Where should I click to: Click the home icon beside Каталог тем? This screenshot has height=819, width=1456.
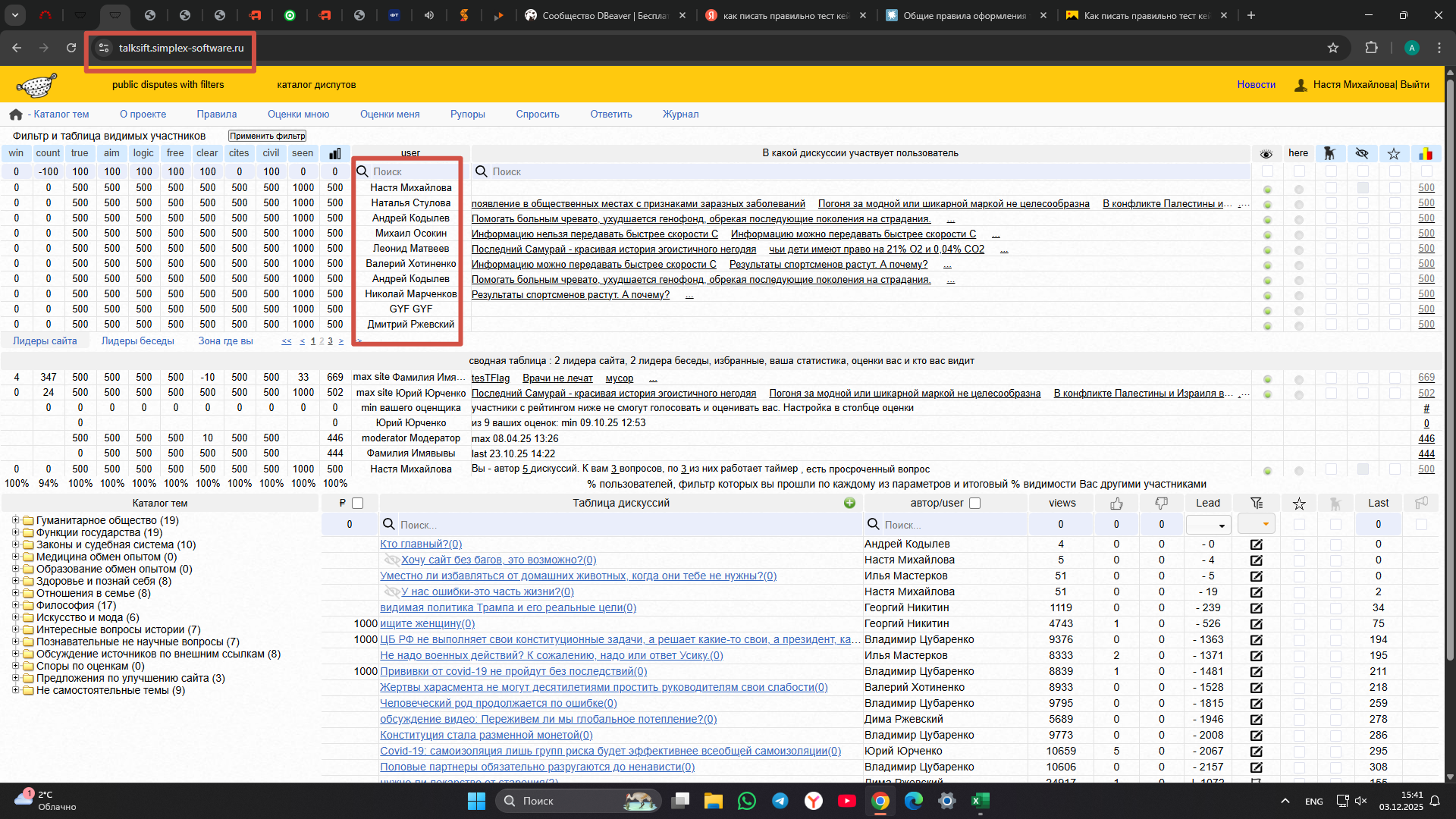(x=16, y=115)
